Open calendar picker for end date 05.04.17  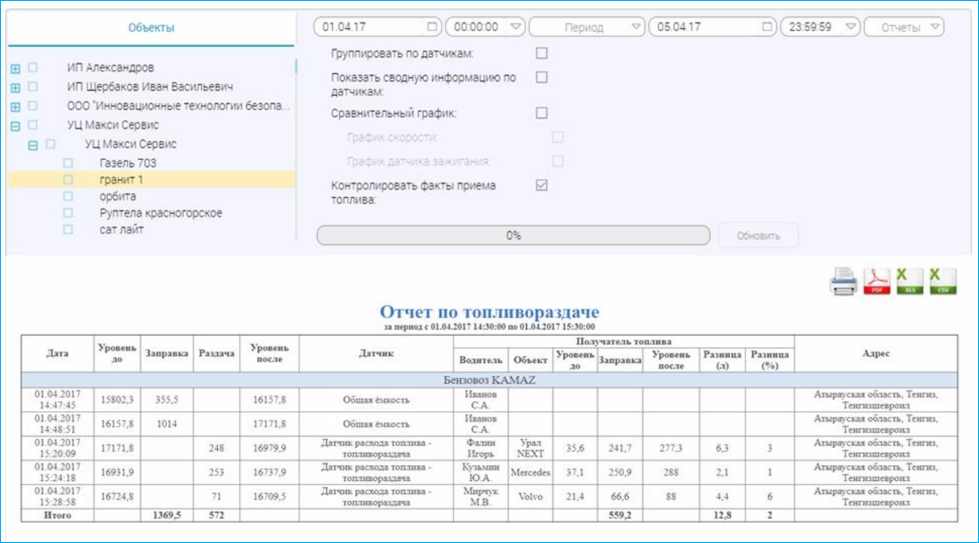click(766, 27)
